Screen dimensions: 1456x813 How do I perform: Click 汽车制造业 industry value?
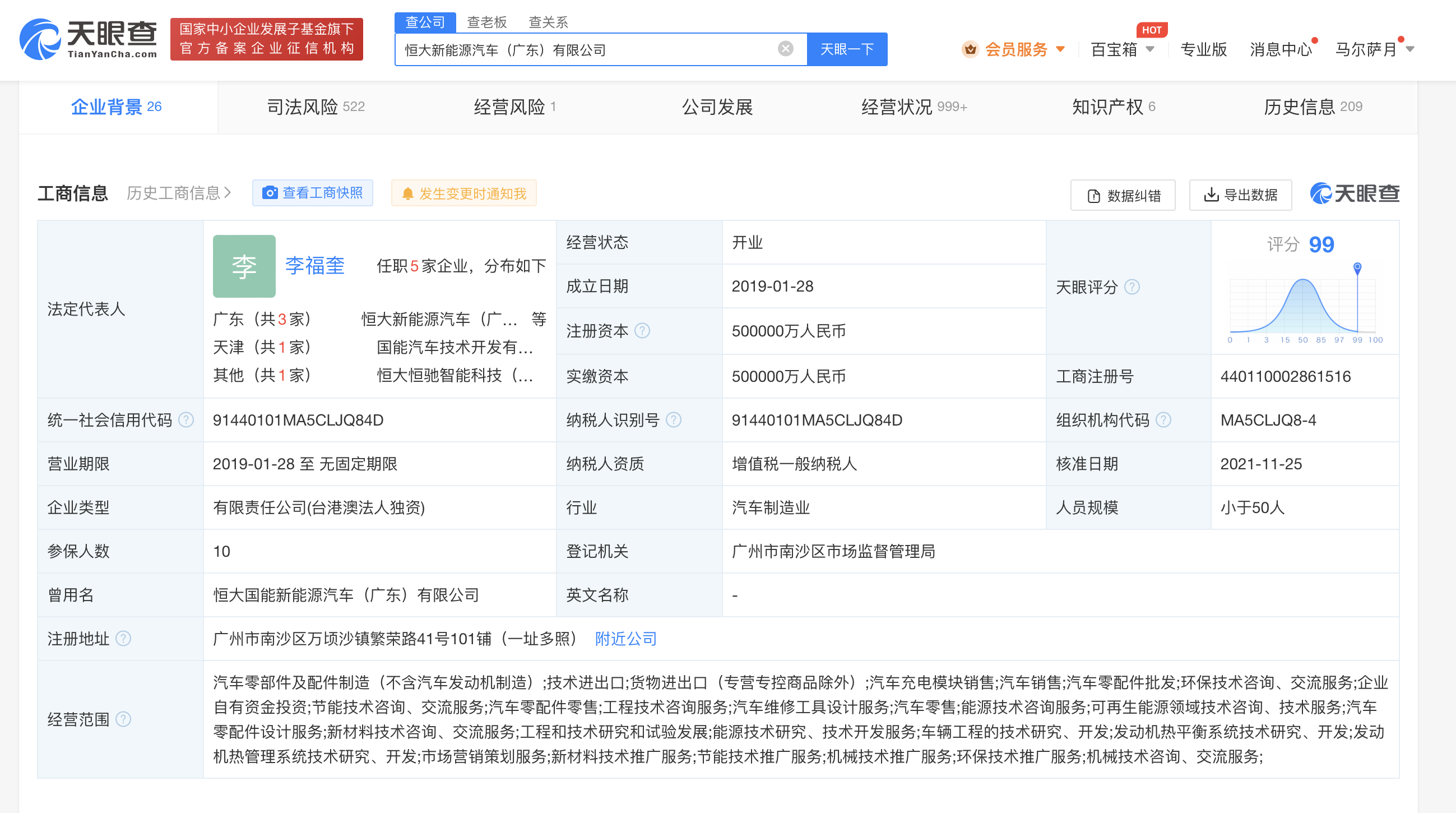(771, 507)
